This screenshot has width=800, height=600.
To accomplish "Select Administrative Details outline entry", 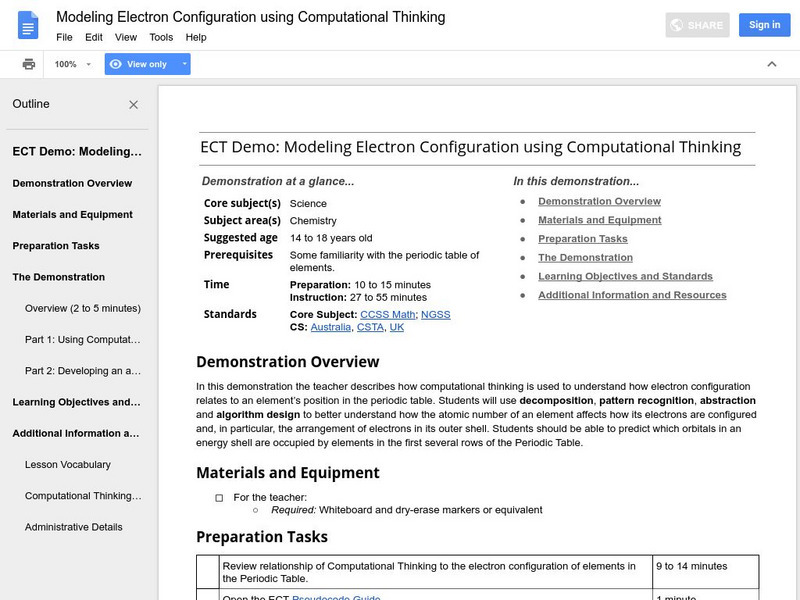I will pyautogui.click(x=73, y=527).
